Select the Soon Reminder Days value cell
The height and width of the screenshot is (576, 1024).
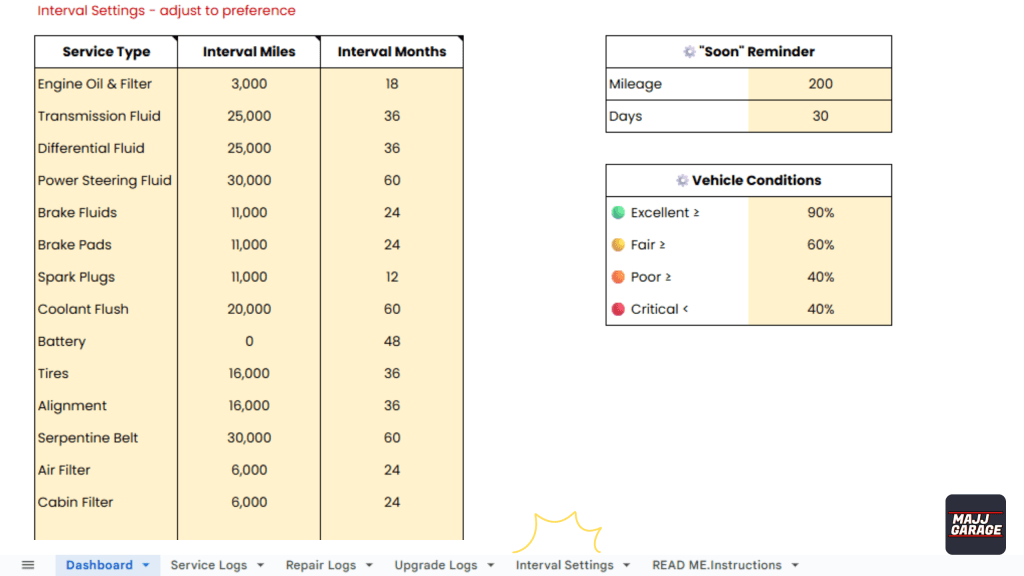[x=820, y=116]
